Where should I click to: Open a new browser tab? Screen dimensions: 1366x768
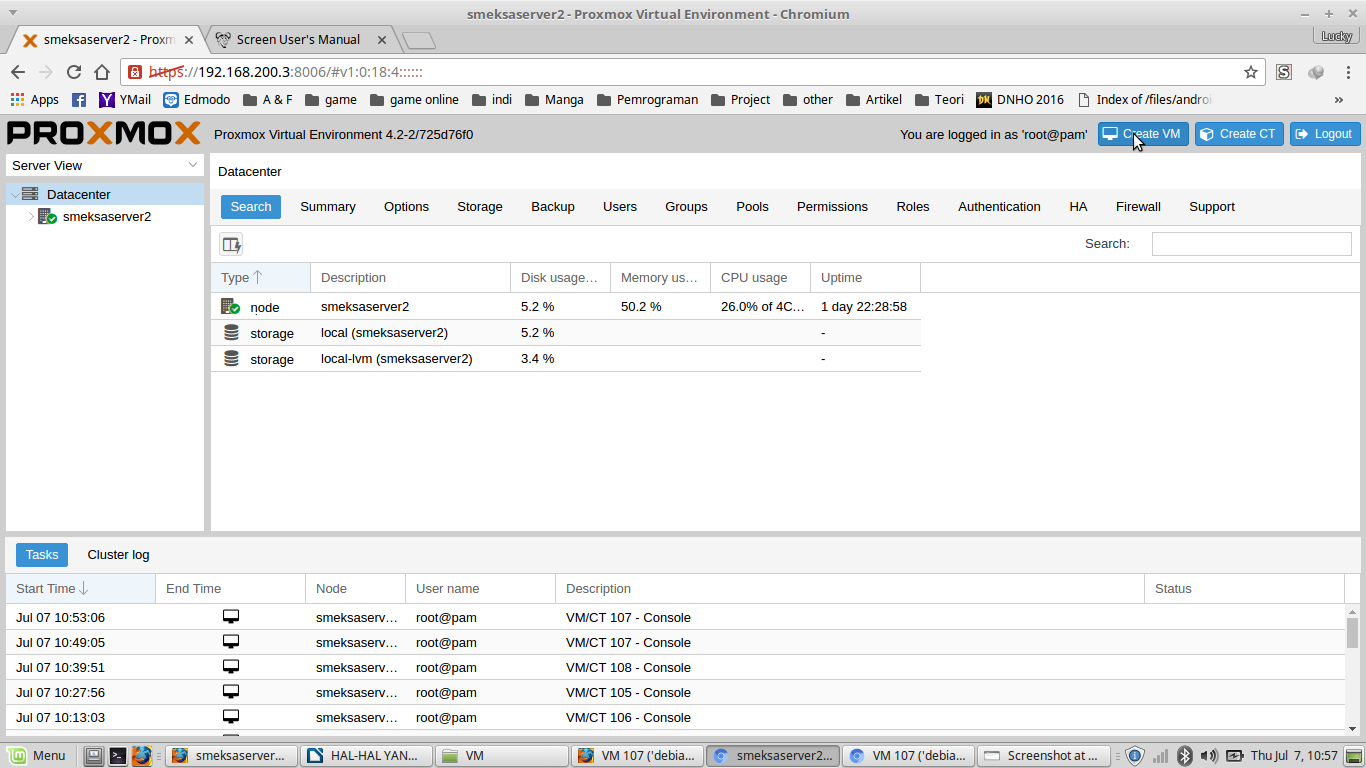(419, 40)
